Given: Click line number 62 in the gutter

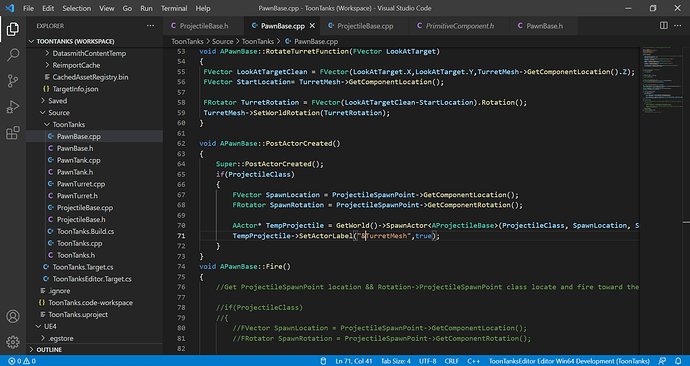Looking at the screenshot, I should 181,143.
